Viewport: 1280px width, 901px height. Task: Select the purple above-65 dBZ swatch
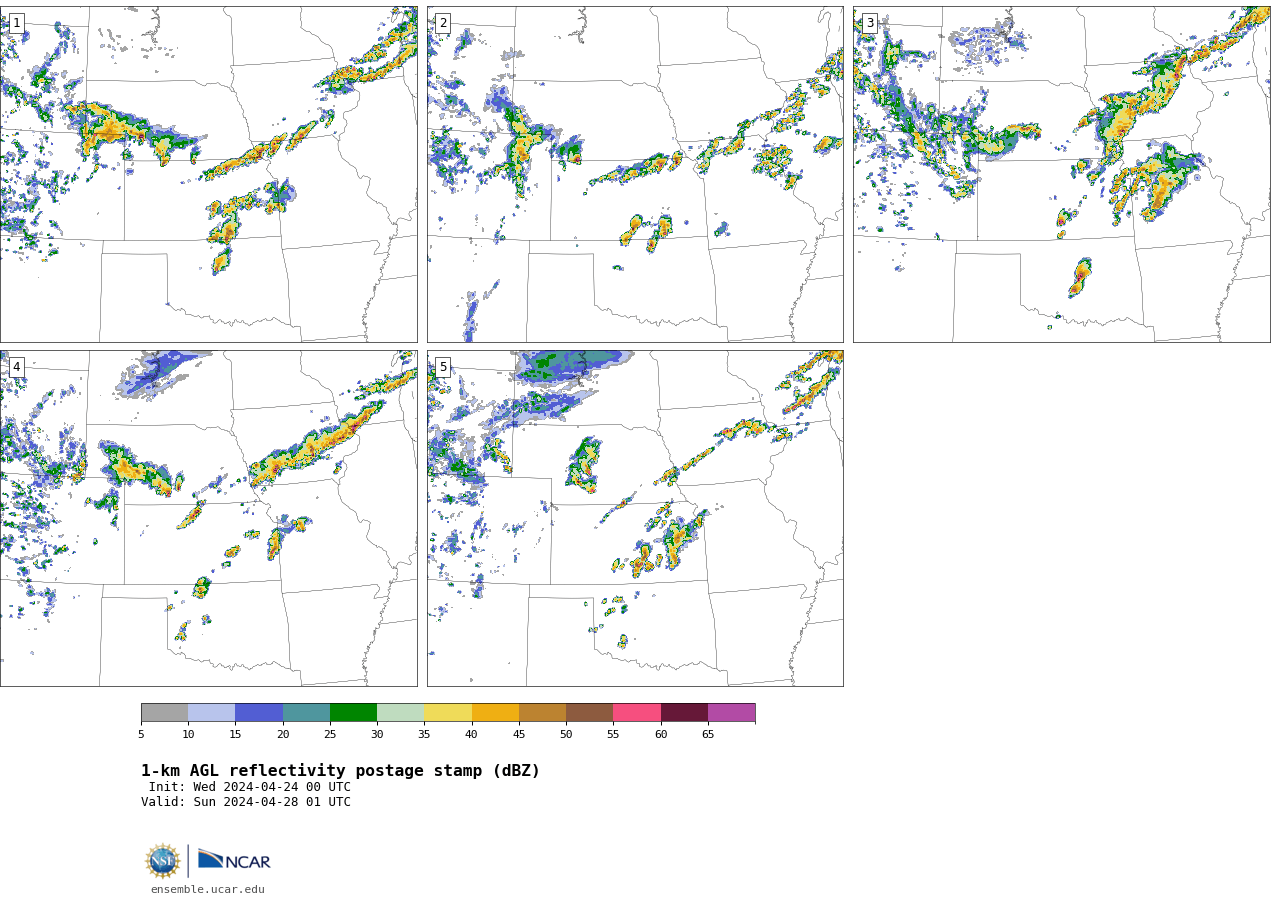731,713
